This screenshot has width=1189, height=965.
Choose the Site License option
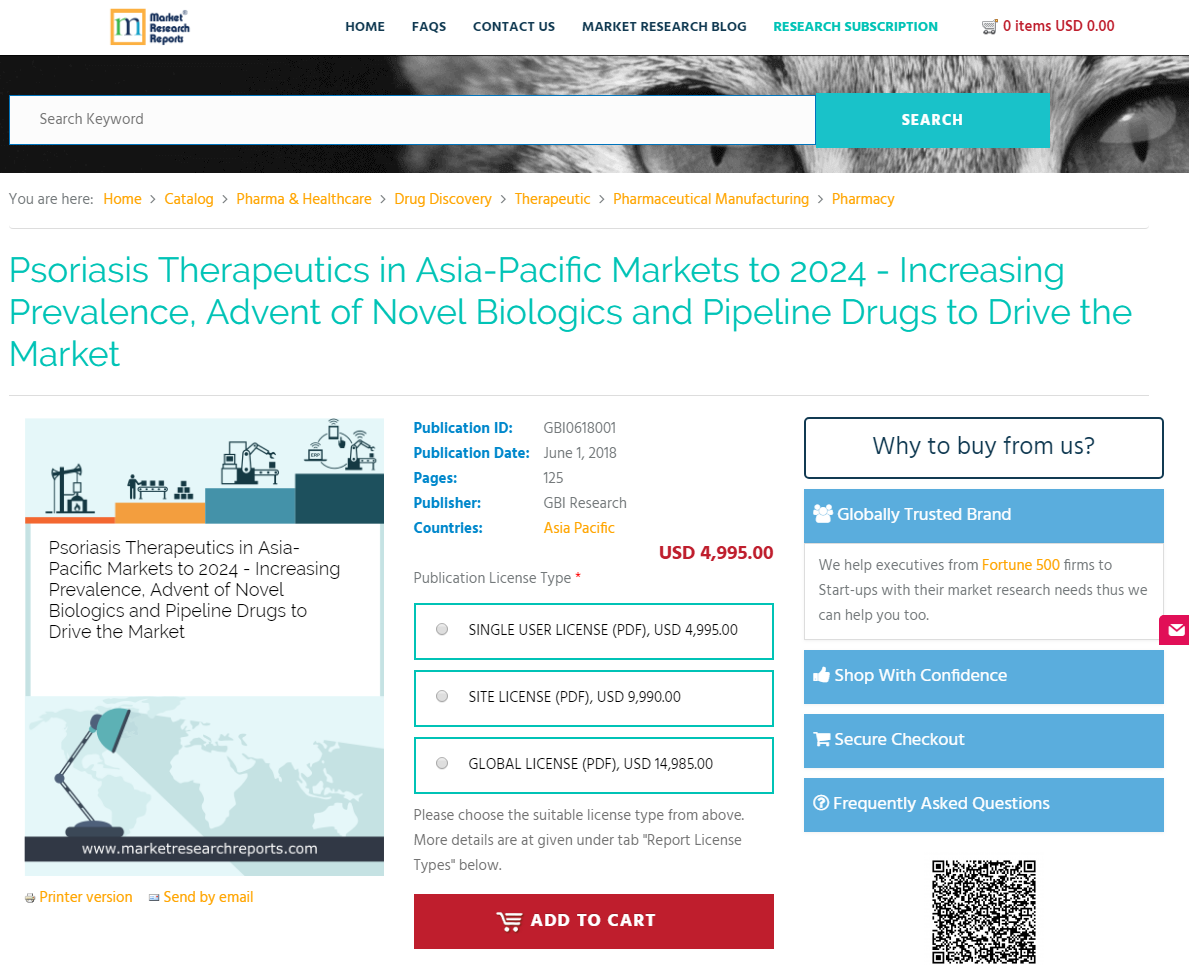441,696
